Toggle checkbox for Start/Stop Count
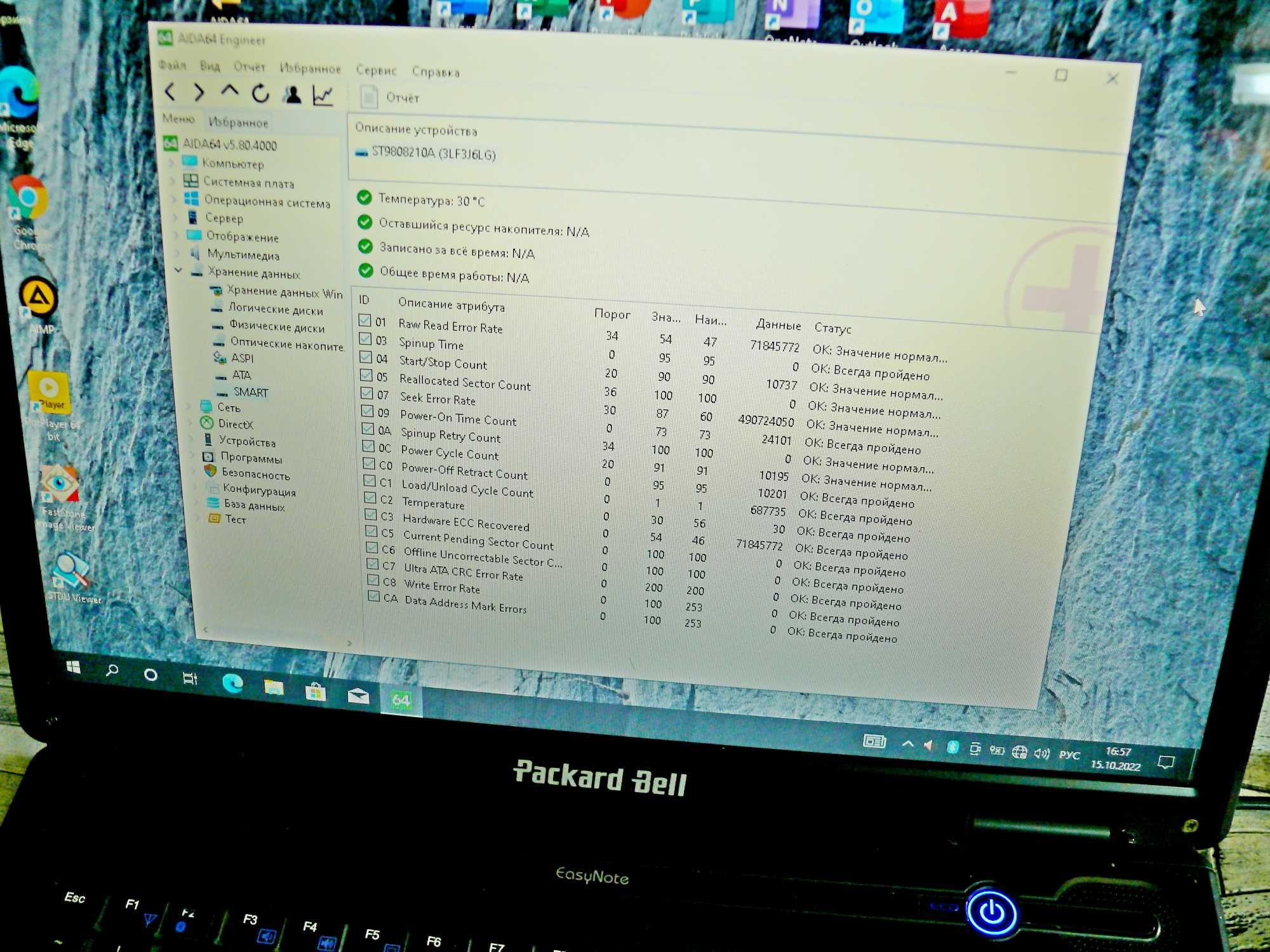Viewport: 1270px width, 952px height. [366, 357]
